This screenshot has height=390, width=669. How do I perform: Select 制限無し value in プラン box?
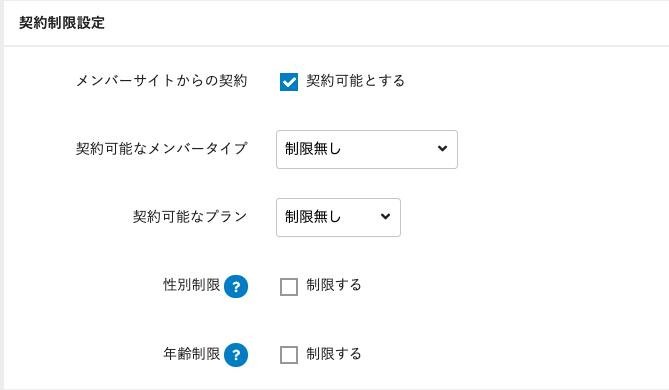313,217
